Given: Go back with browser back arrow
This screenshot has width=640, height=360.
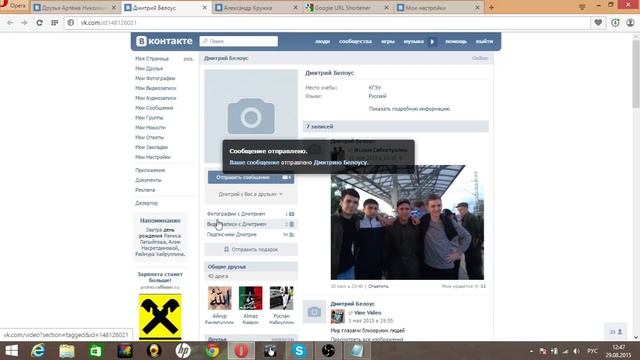Looking at the screenshot, I should point(10,23).
